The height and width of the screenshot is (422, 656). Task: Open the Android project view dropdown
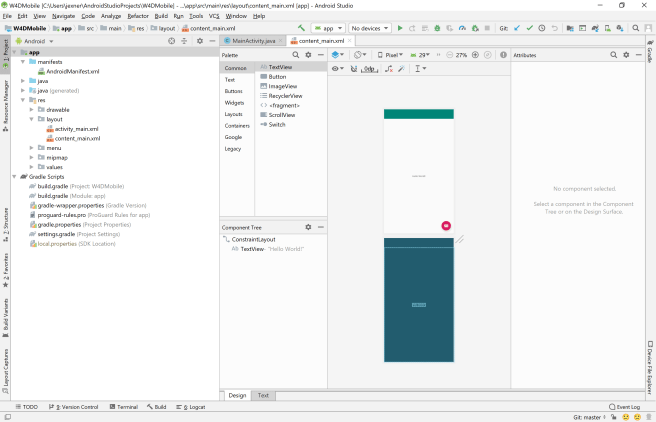point(35,41)
